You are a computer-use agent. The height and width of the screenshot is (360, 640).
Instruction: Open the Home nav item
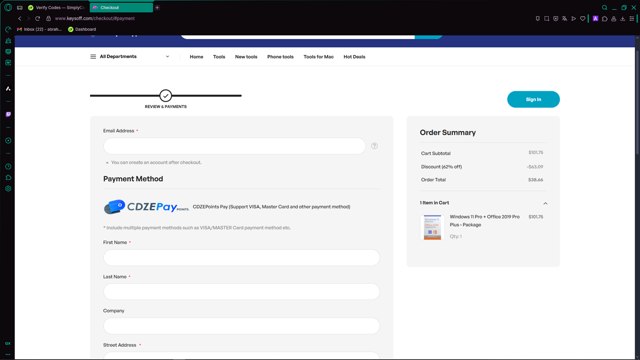[x=196, y=57]
